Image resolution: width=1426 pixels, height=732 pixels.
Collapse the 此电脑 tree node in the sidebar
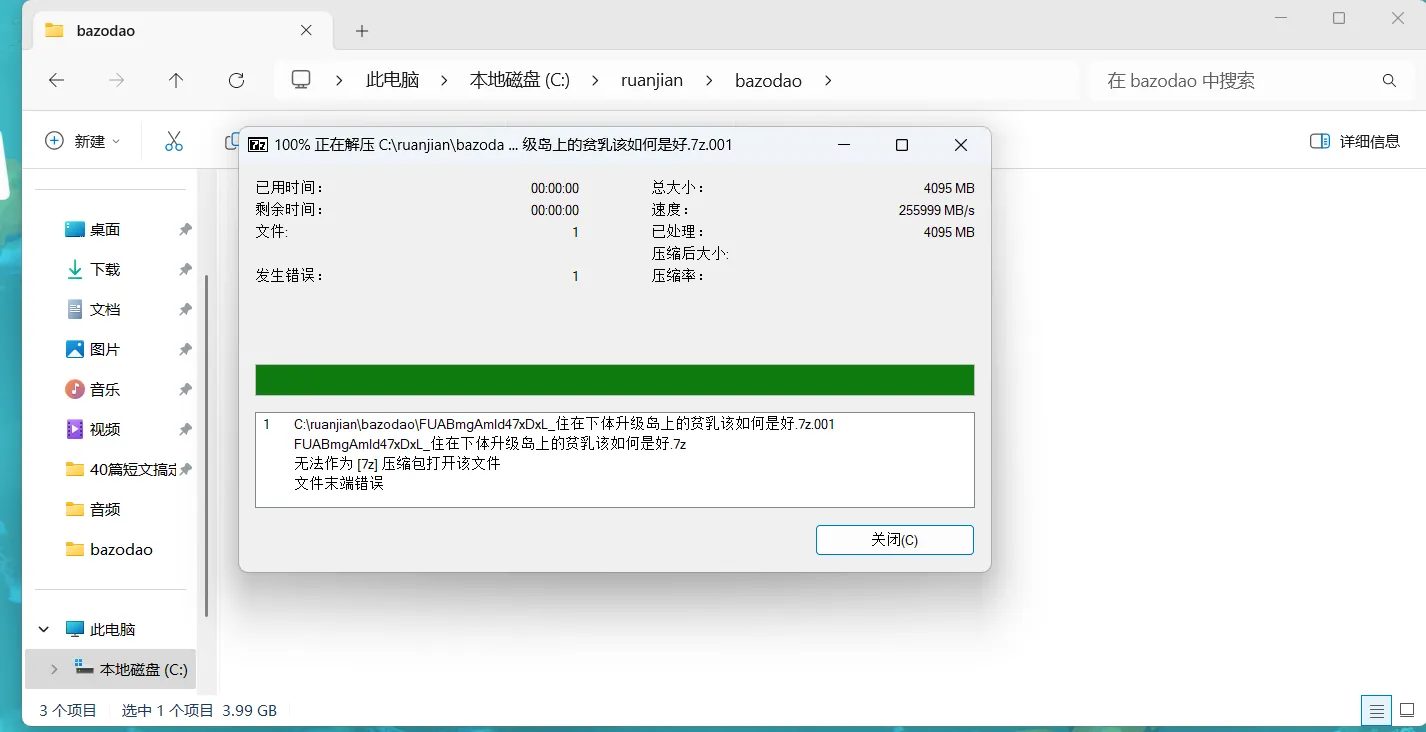click(44, 630)
